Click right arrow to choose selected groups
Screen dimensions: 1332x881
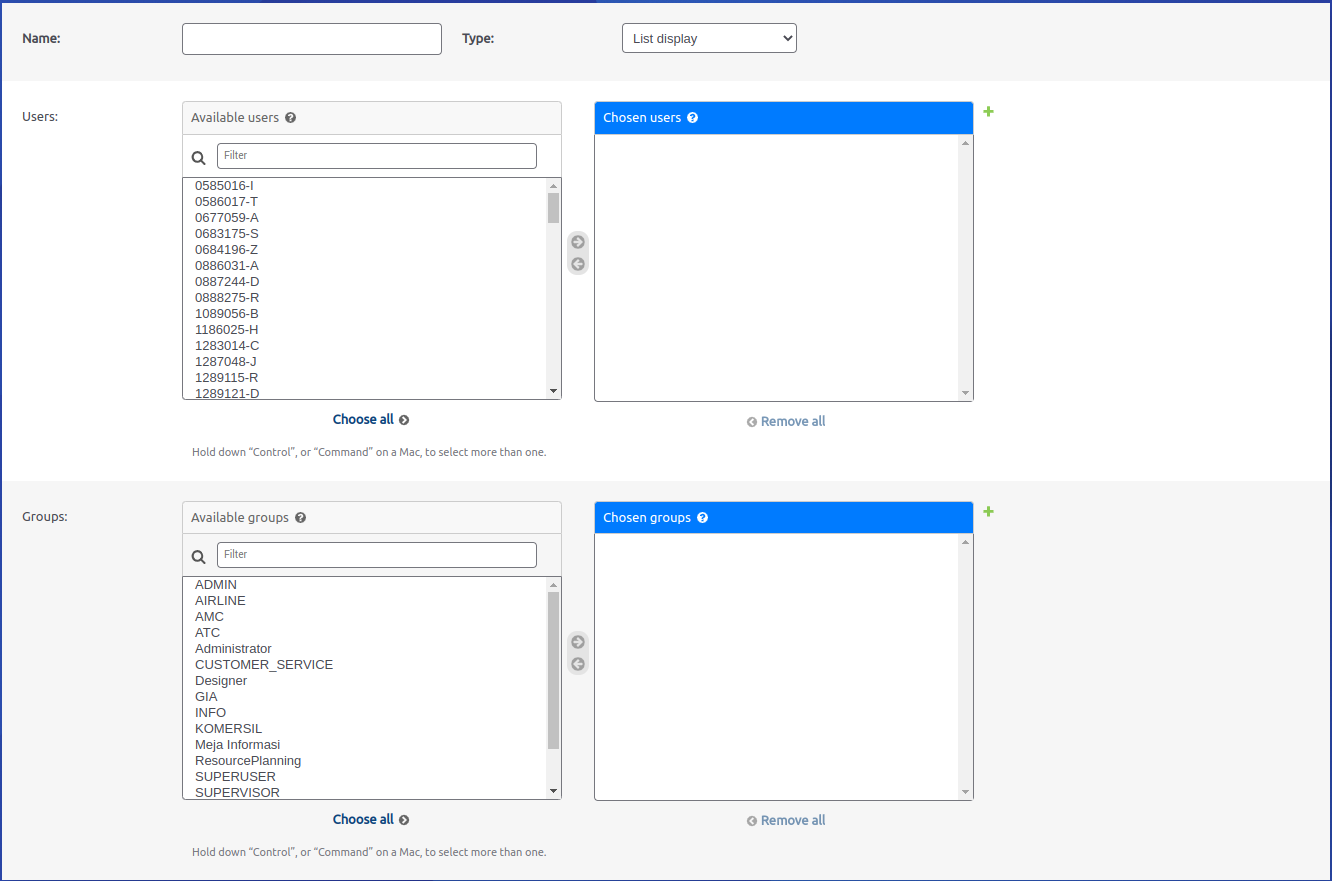578,642
